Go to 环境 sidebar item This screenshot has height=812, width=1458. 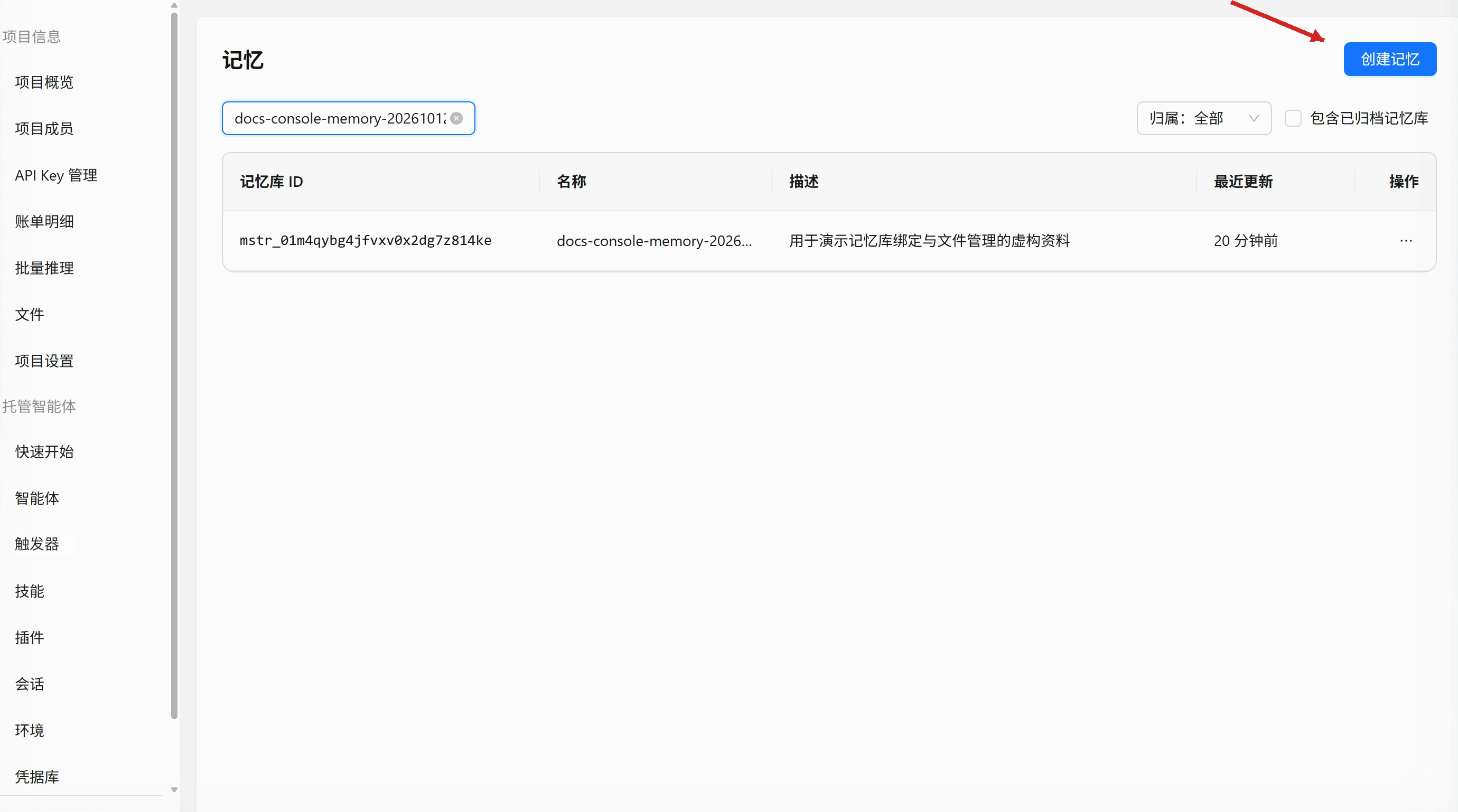[30, 730]
